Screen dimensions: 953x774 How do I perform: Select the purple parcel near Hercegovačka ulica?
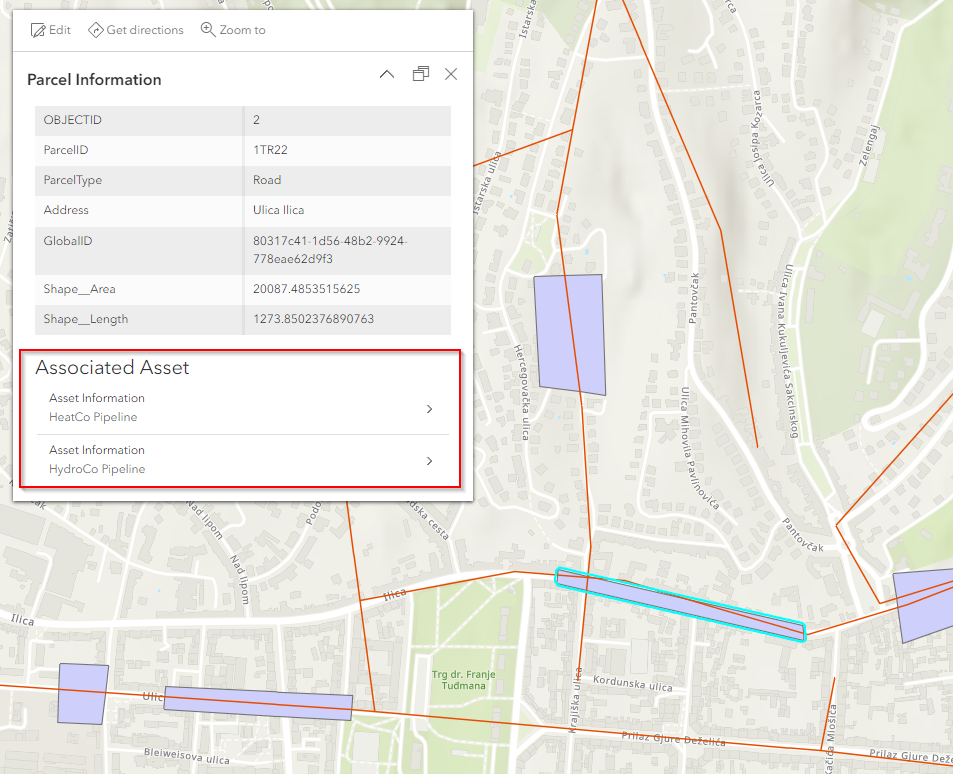point(570,333)
